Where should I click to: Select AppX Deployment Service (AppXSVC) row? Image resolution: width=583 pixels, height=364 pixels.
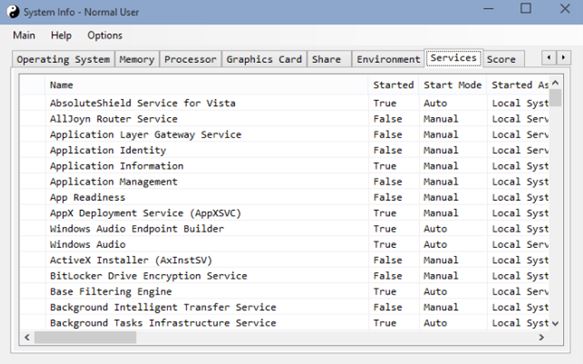[285, 213]
